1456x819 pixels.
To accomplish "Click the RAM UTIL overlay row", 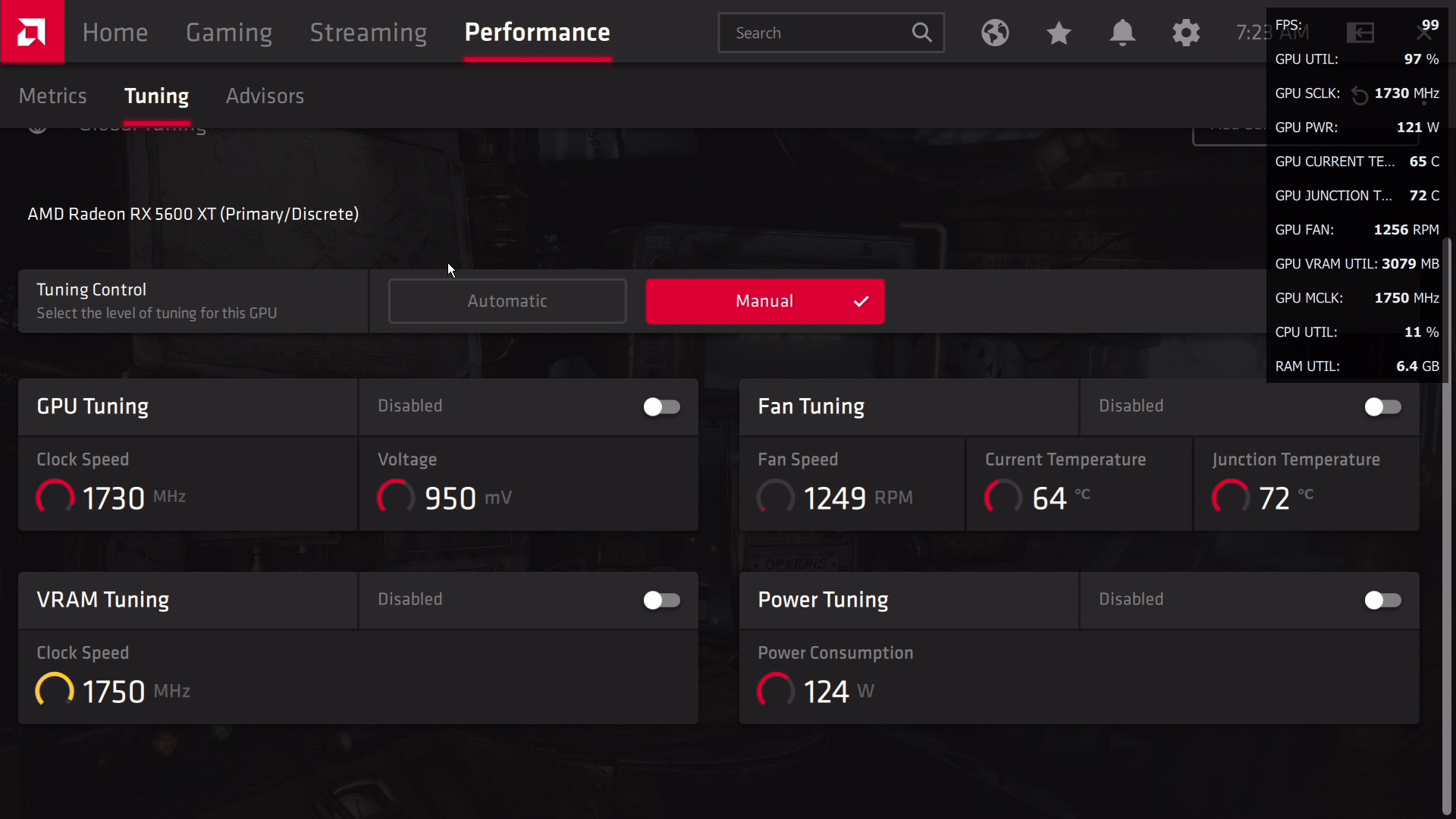I will 1357,366.
